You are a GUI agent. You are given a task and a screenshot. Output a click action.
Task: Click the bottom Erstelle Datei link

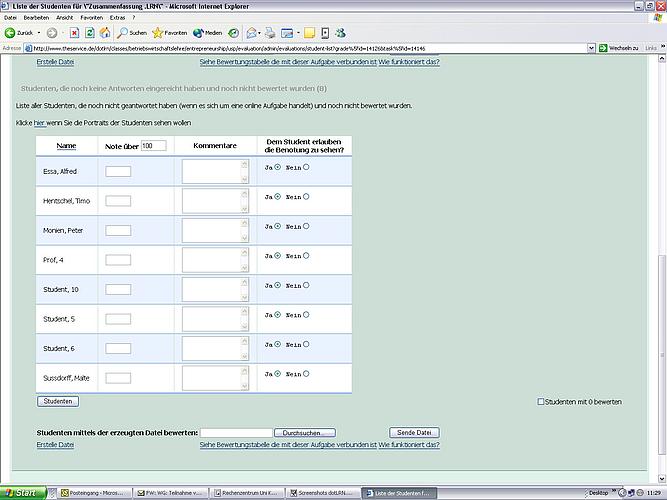pos(55,445)
